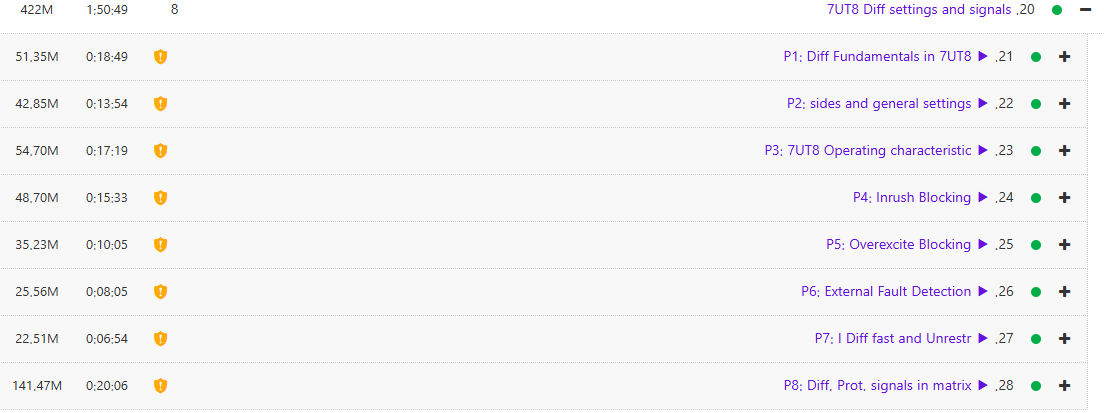Screen dimensions: 1104x413
Task: Click green dot beside External Fault Detection
Action: (1036, 292)
